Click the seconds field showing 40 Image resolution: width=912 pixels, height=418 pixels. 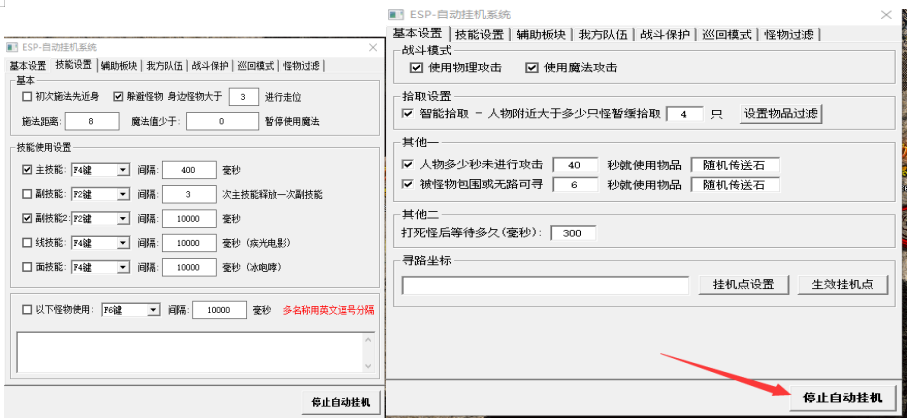coord(575,165)
